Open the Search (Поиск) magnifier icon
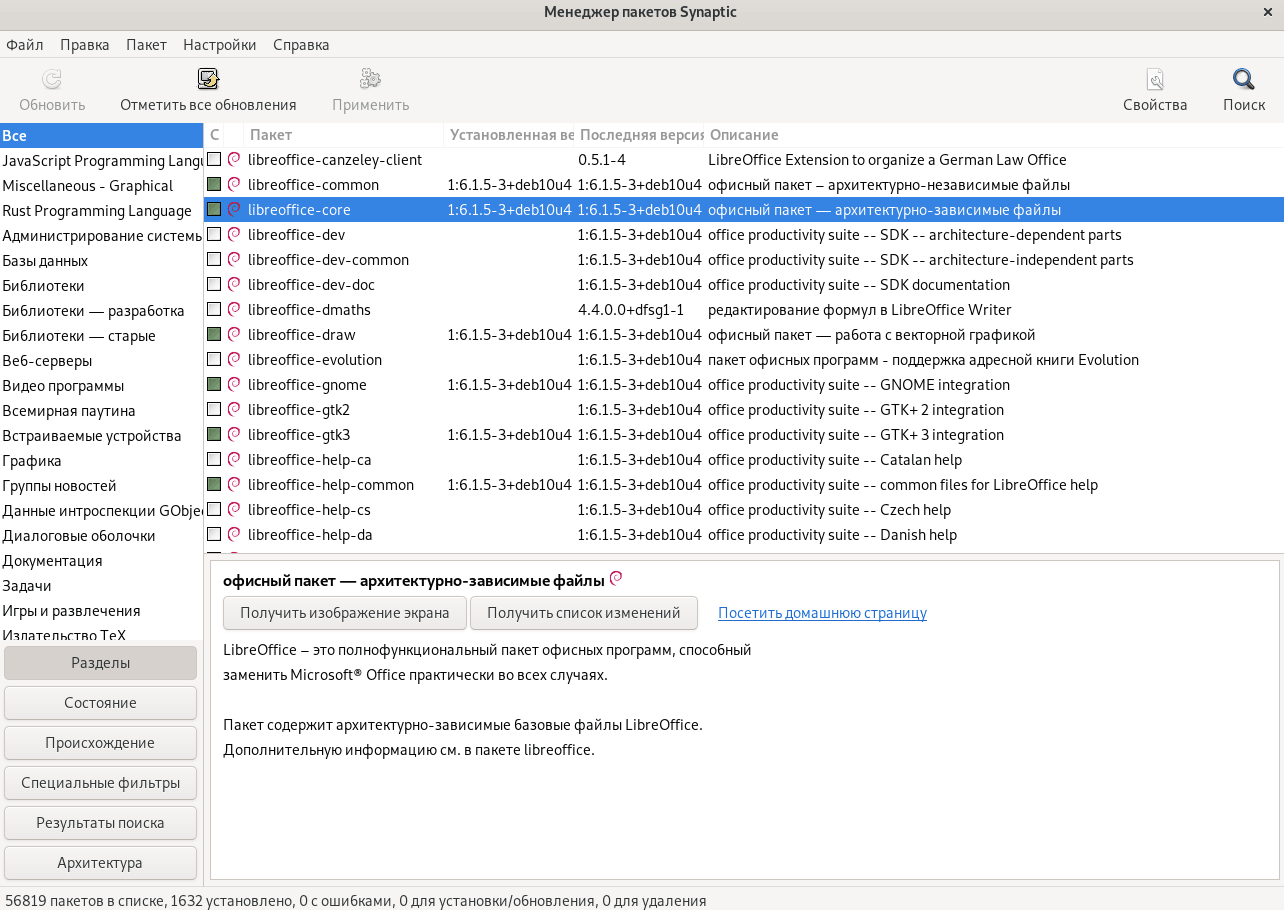The image size is (1284, 910). click(1243, 81)
